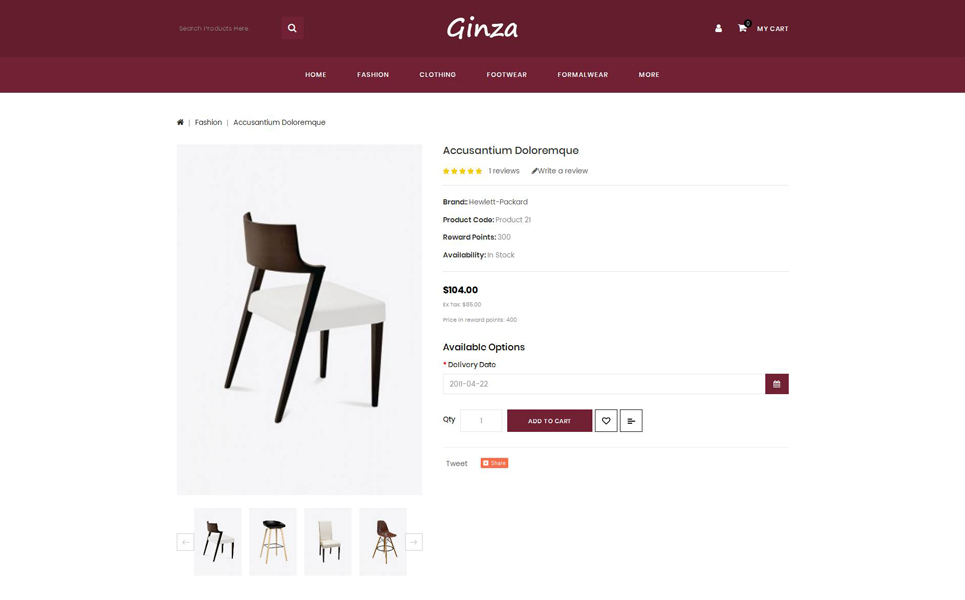Image resolution: width=965 pixels, height=600 pixels.
Task: Add product to wishlist heart icon
Action: coord(606,421)
